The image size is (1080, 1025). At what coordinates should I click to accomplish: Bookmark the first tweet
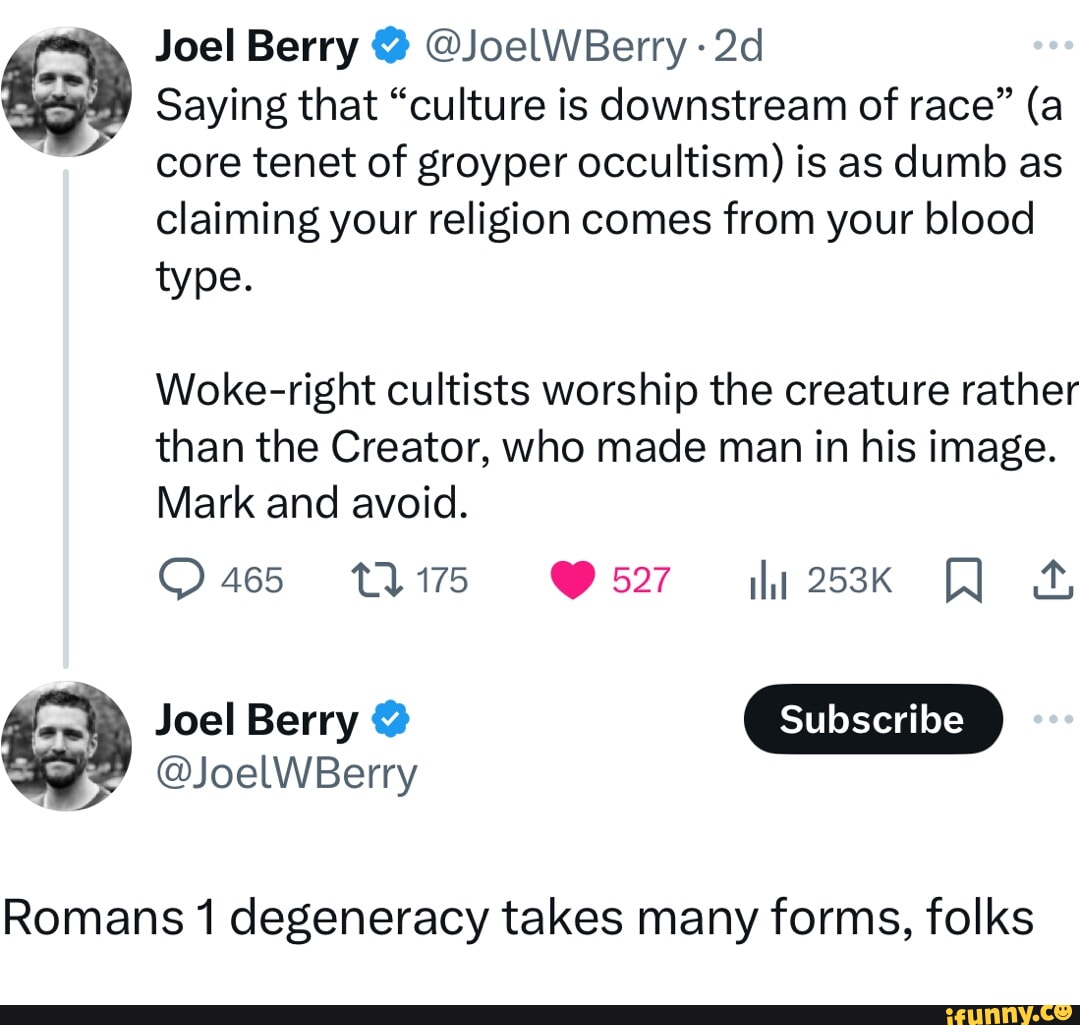tap(966, 581)
